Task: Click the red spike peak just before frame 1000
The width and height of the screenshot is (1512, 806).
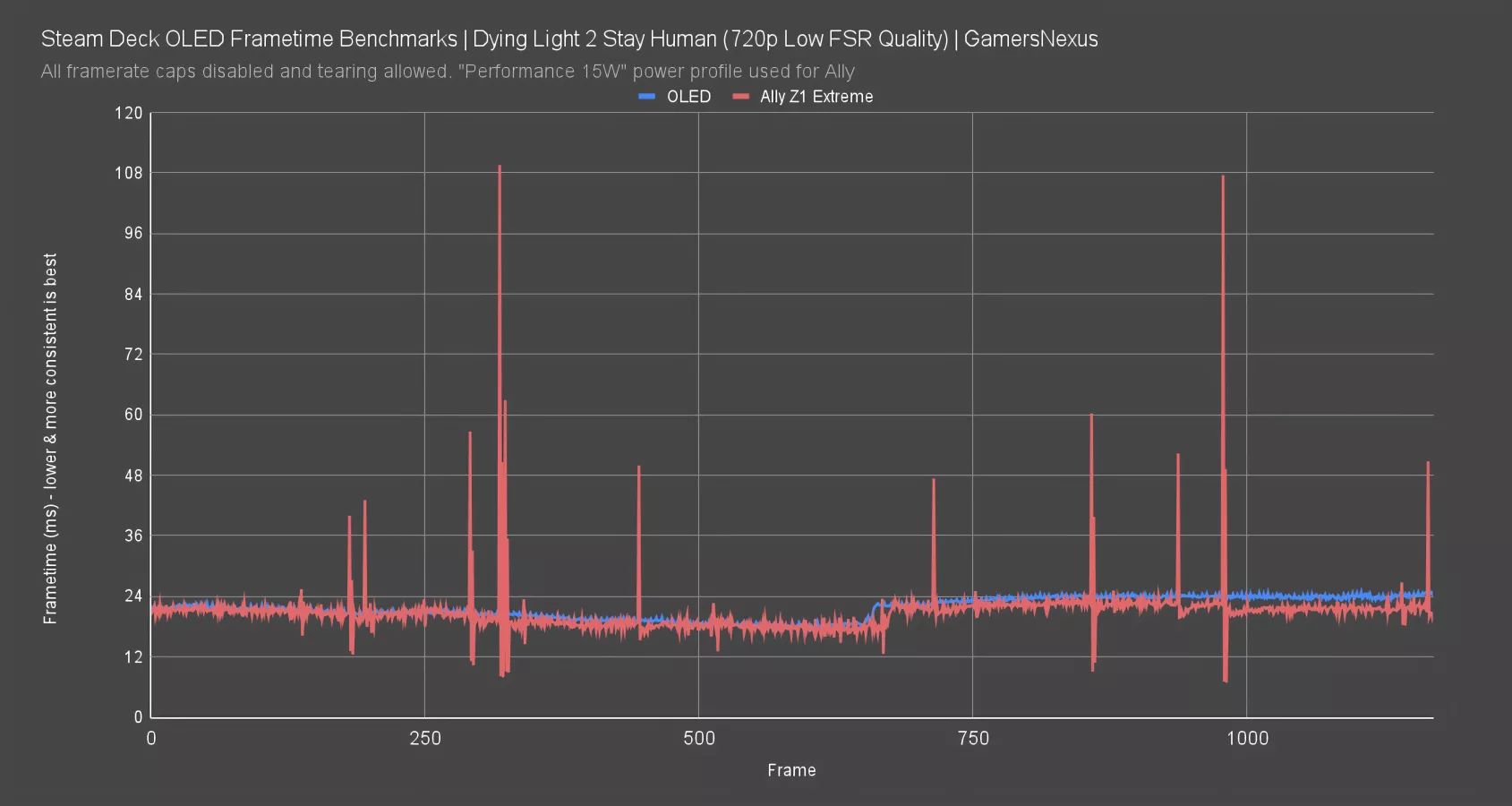Action: 1223,177
